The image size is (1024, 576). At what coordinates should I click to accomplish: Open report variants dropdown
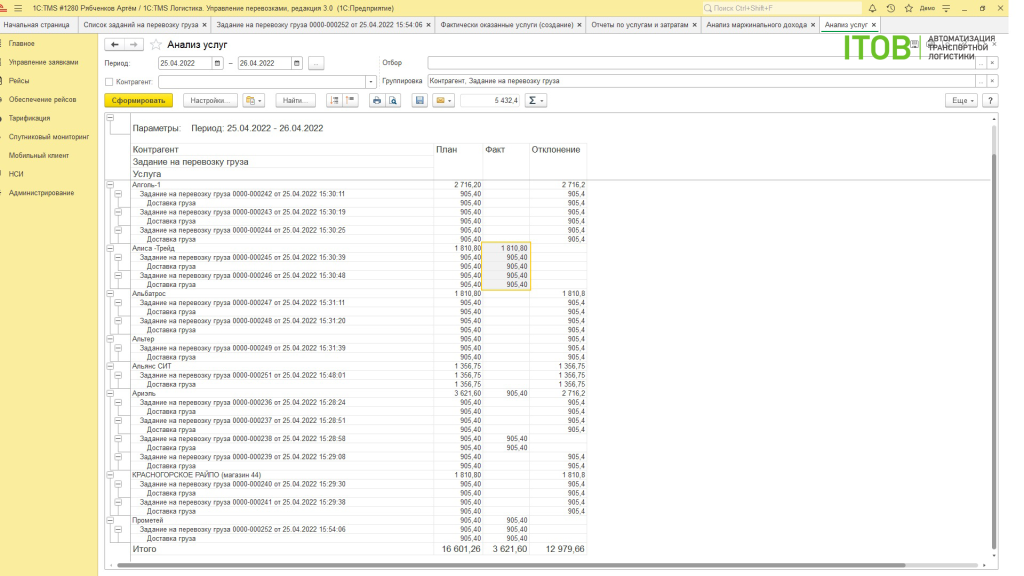253,101
